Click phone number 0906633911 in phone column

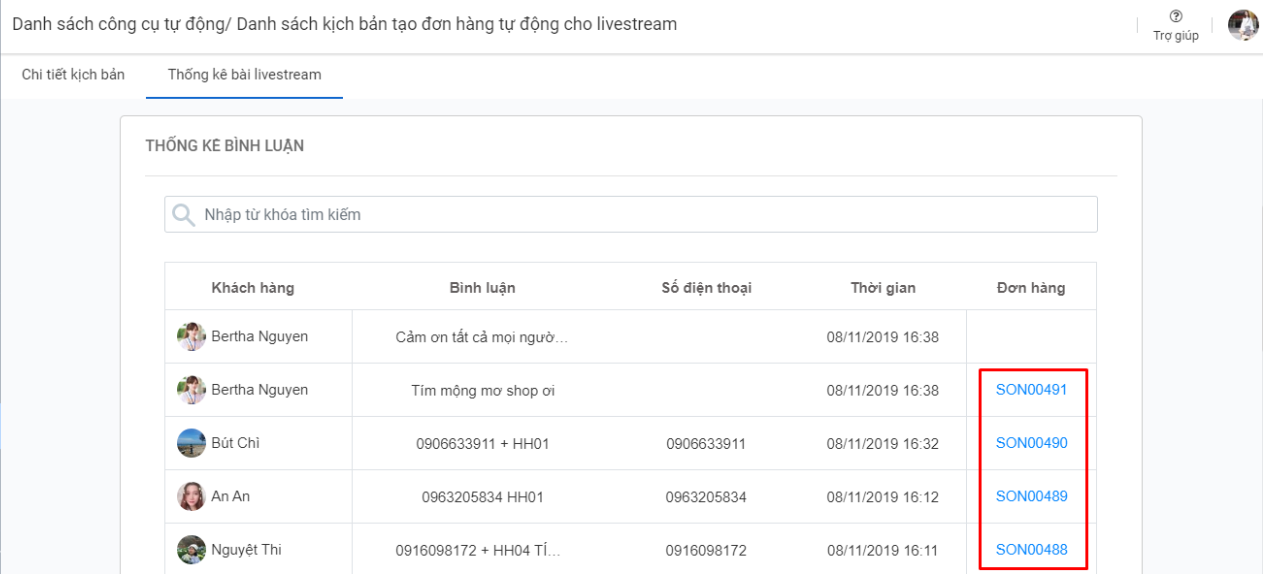click(x=706, y=444)
